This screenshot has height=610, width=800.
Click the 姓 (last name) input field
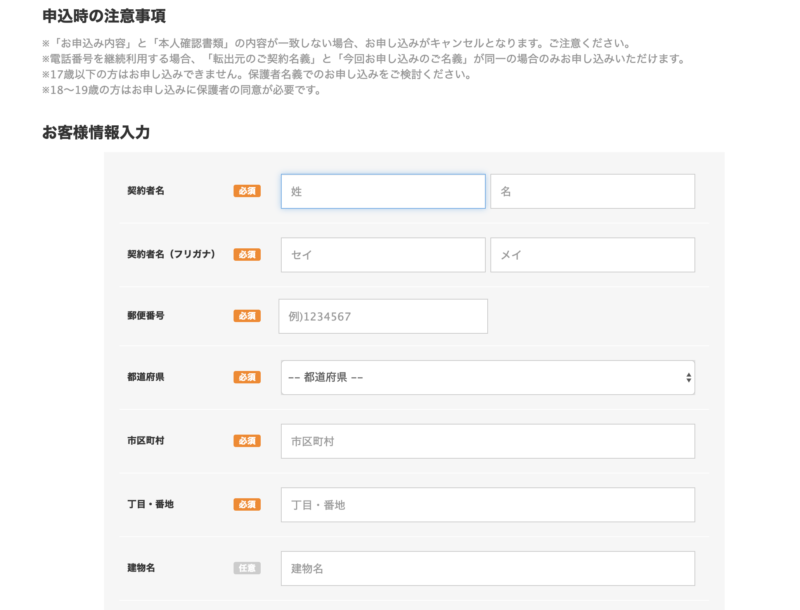click(x=382, y=191)
